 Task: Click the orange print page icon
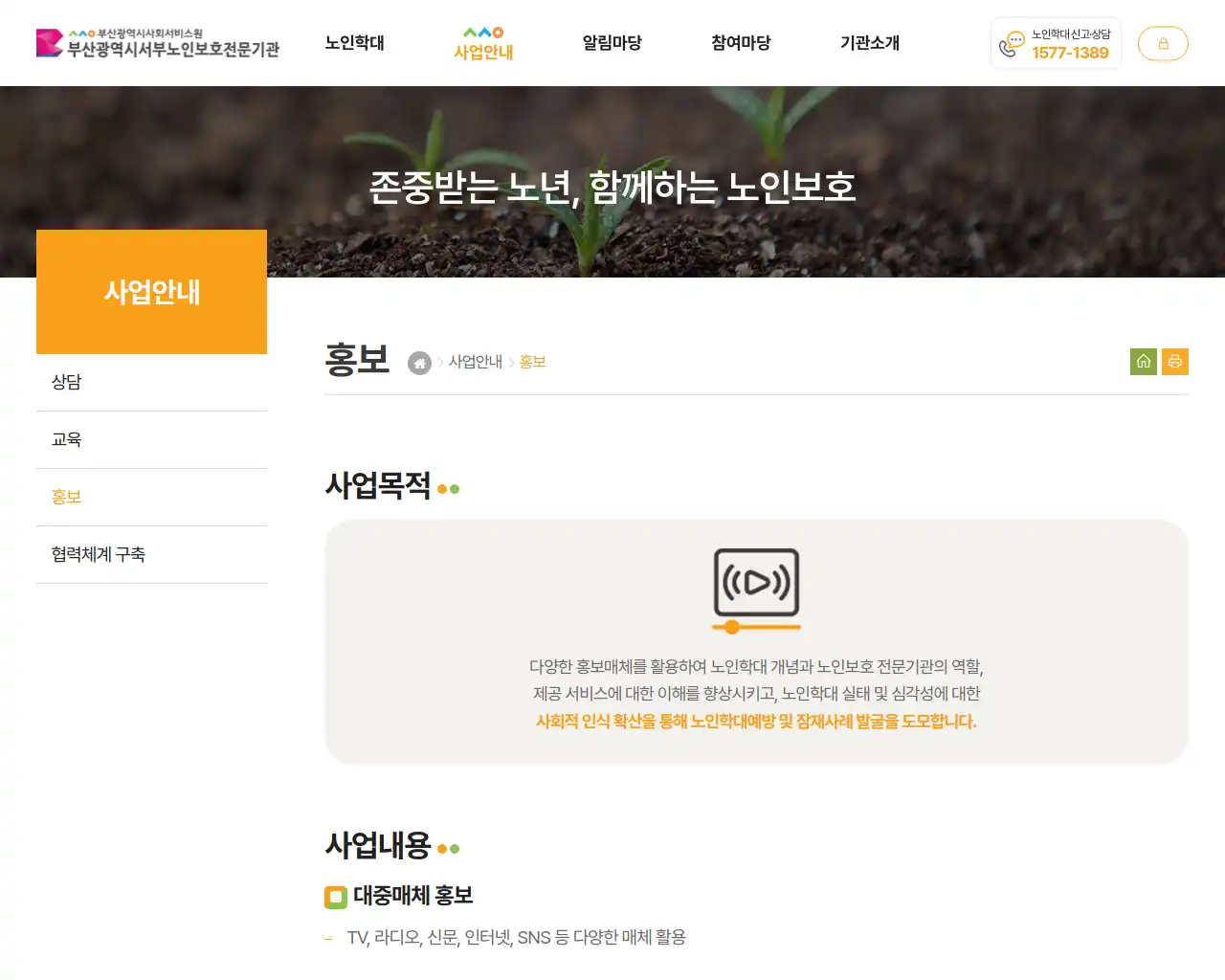pos(1175,361)
